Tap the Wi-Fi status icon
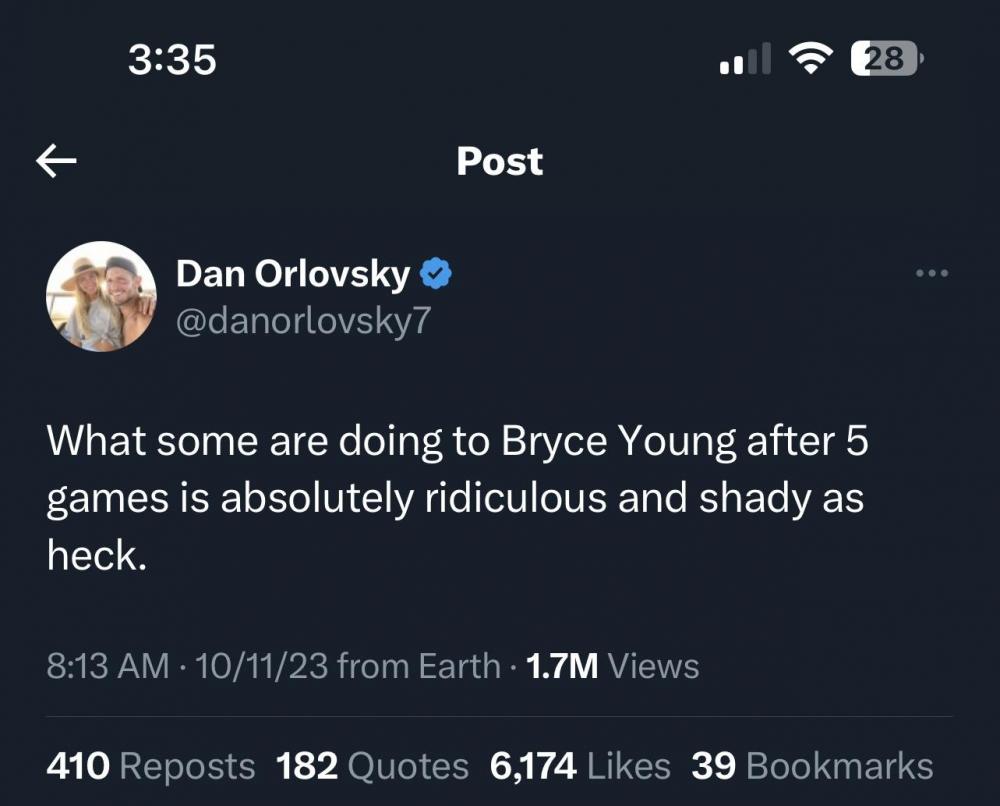1000x806 pixels. (811, 59)
